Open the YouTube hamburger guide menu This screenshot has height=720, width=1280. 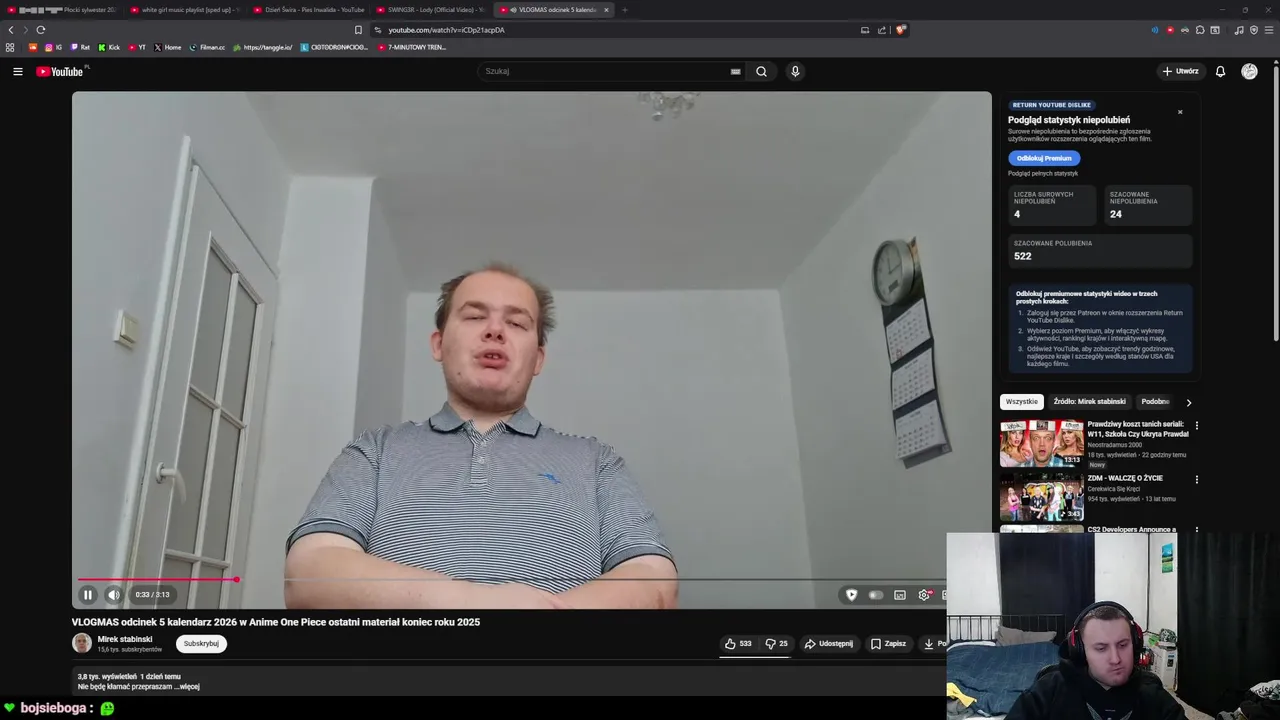[17, 71]
